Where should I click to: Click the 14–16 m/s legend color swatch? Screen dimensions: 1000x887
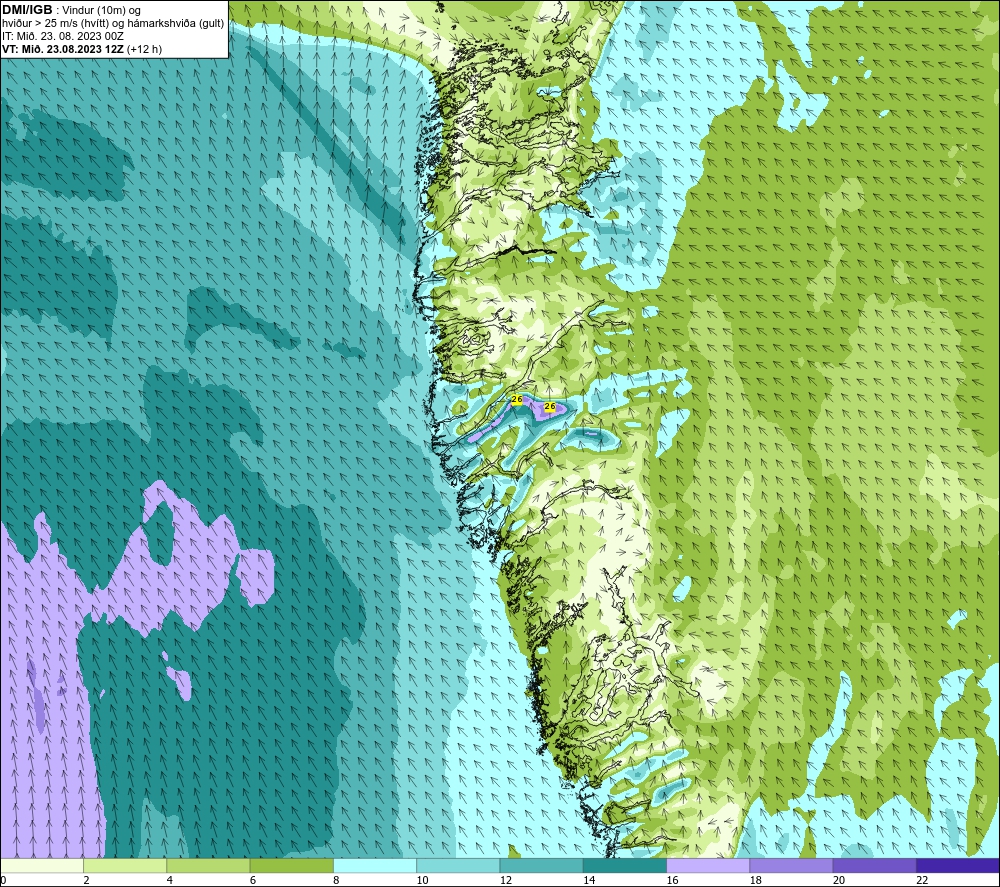coord(624,865)
